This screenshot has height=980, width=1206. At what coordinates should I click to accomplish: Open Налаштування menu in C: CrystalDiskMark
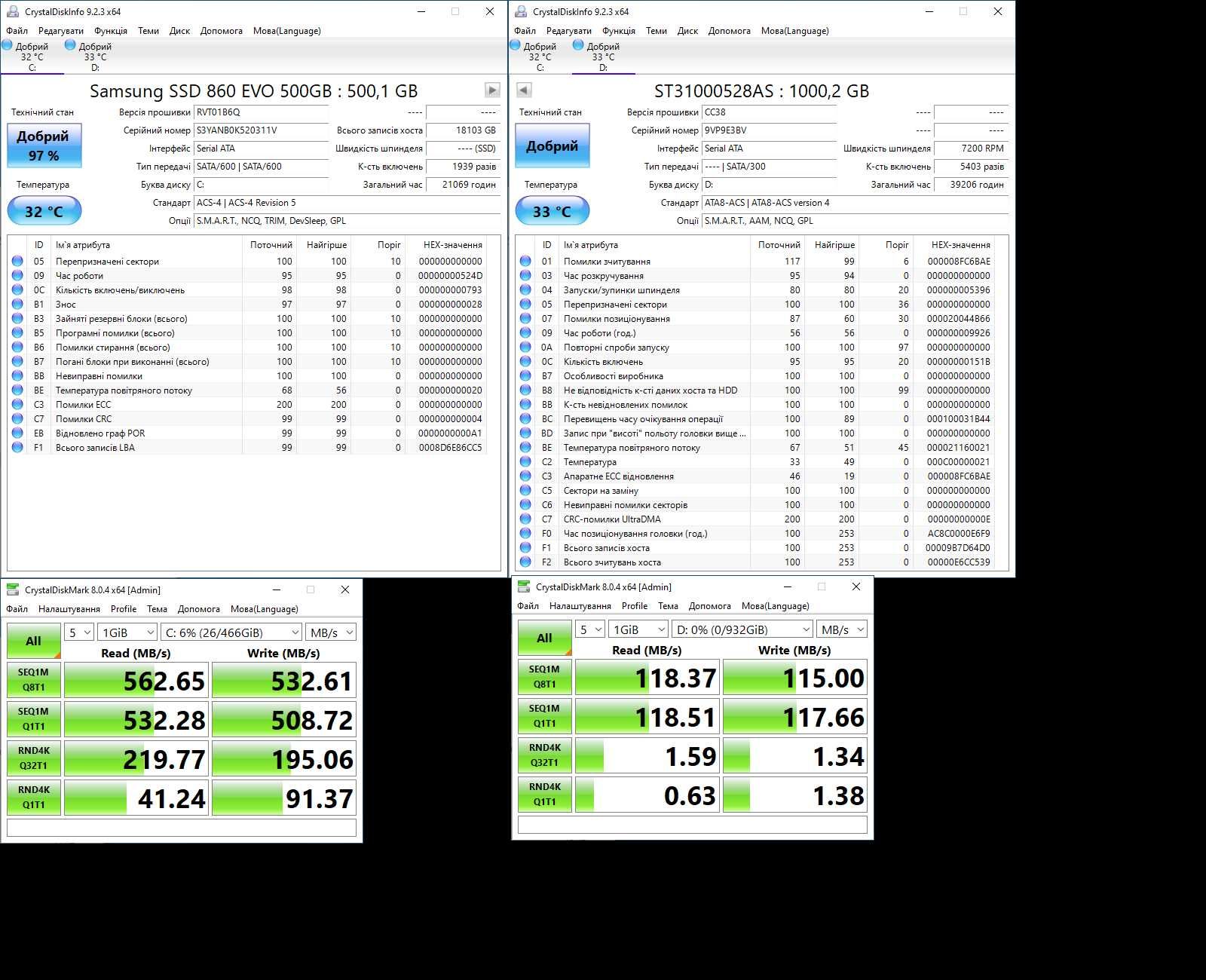coord(69,609)
